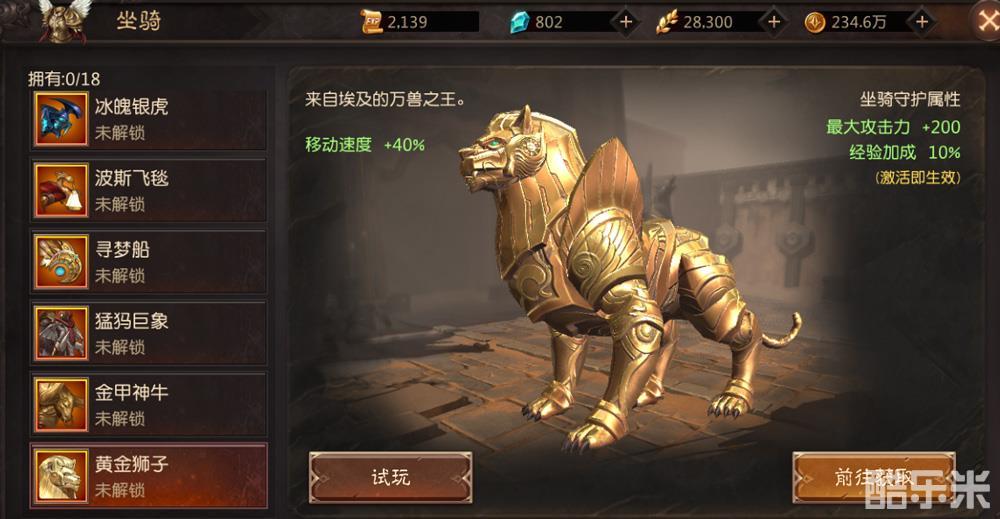
Task: Select the 寻梦船 mount icon
Action: [61, 262]
